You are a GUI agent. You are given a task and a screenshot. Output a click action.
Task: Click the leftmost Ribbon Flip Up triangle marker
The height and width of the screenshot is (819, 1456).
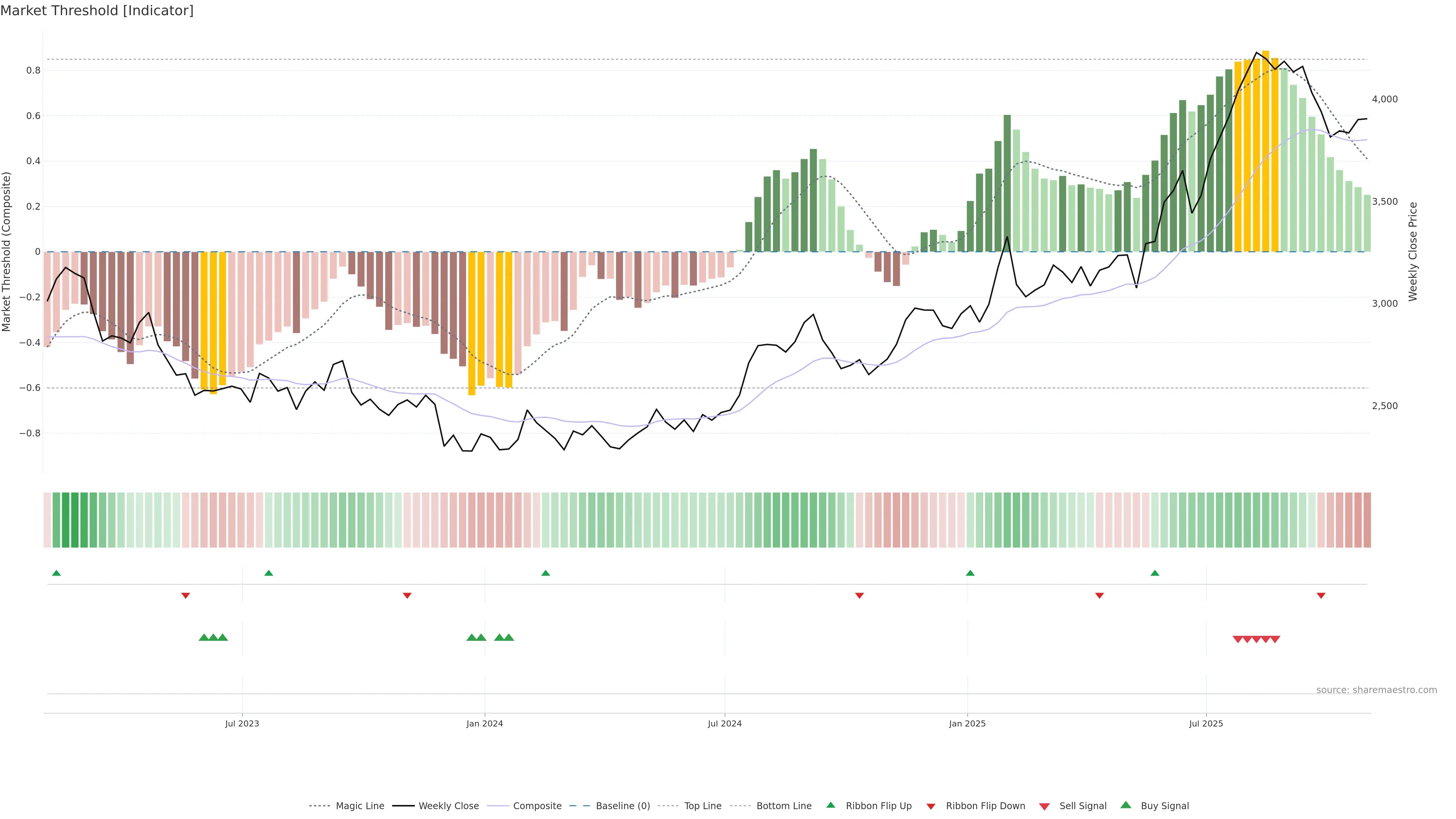pos(56,573)
